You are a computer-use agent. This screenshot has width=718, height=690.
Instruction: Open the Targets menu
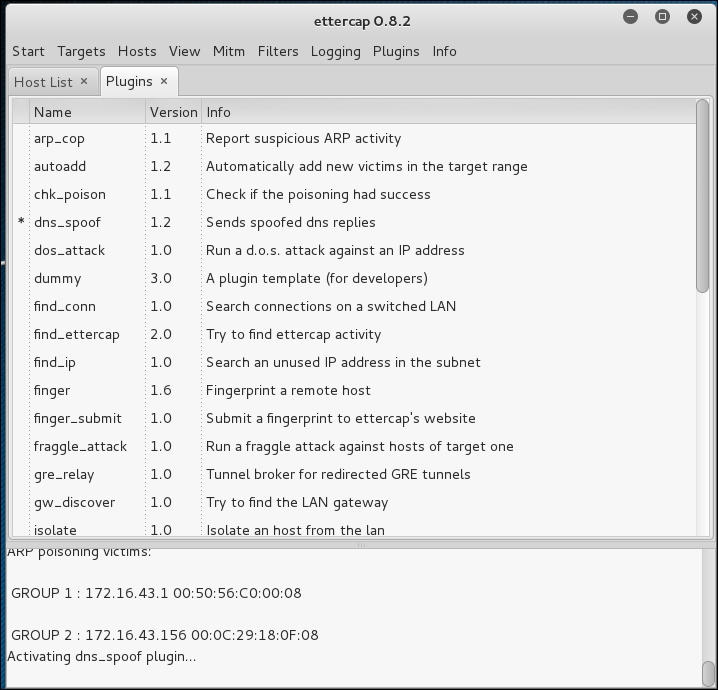click(x=82, y=51)
